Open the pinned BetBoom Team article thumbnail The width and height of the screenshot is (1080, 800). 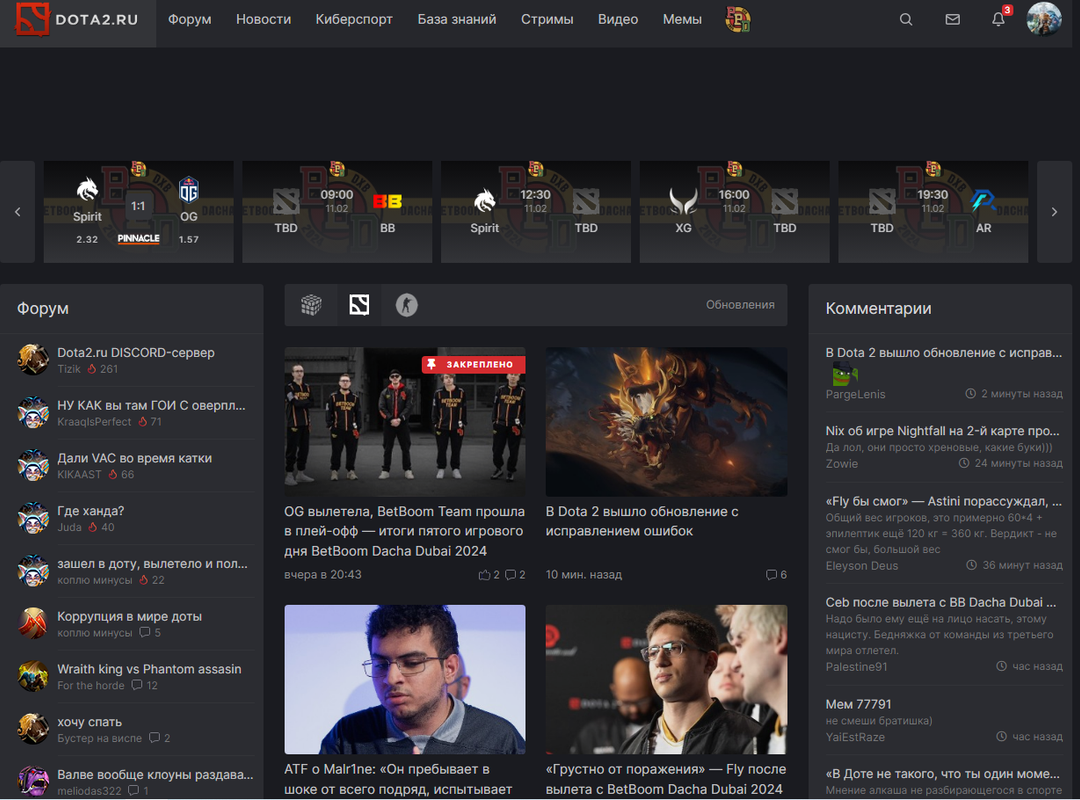[x=405, y=422]
